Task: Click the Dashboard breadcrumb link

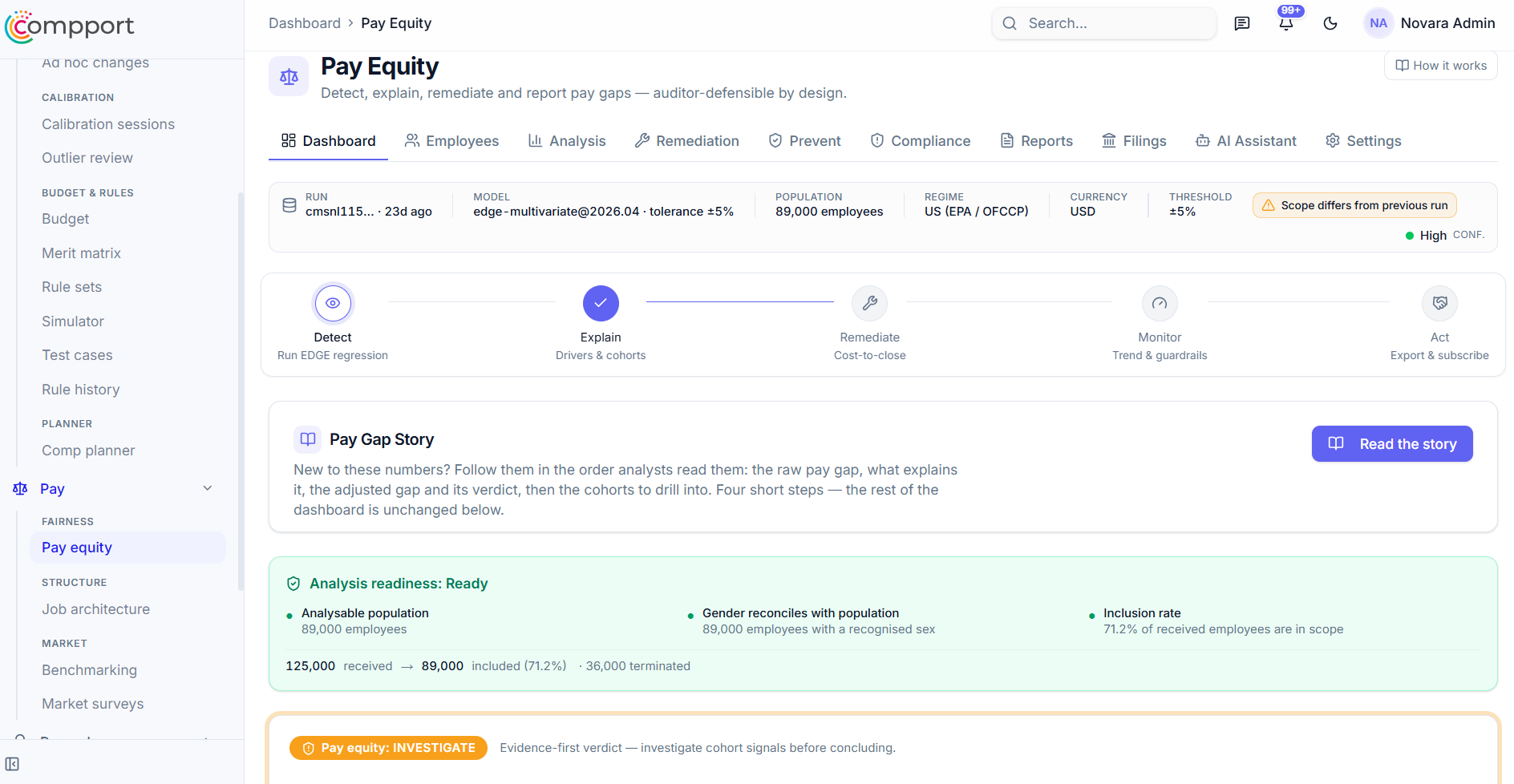Action: click(x=305, y=23)
